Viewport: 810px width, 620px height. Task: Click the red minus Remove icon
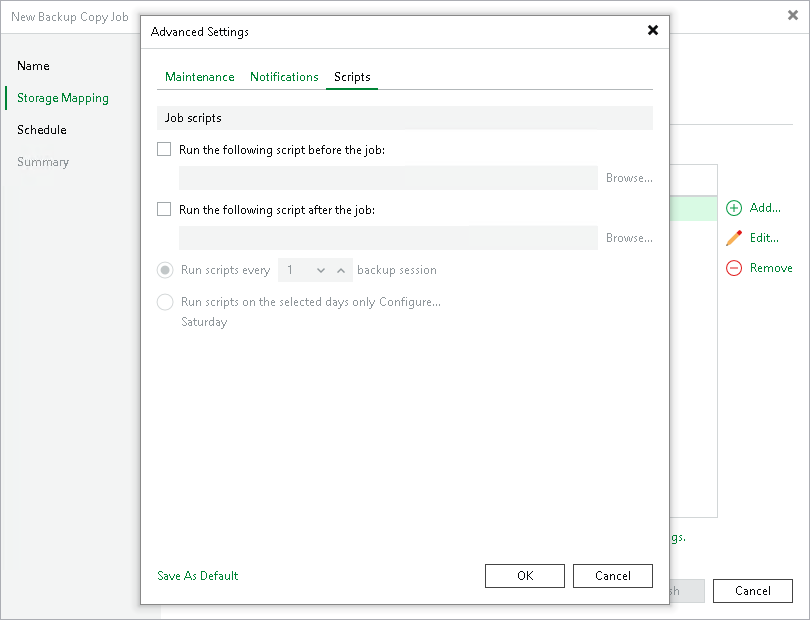734,268
